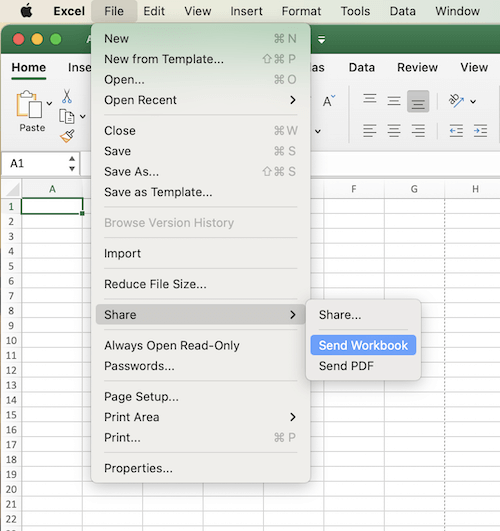Switch to the Home ribbon tab
This screenshot has height=531, width=500.
(x=28, y=67)
